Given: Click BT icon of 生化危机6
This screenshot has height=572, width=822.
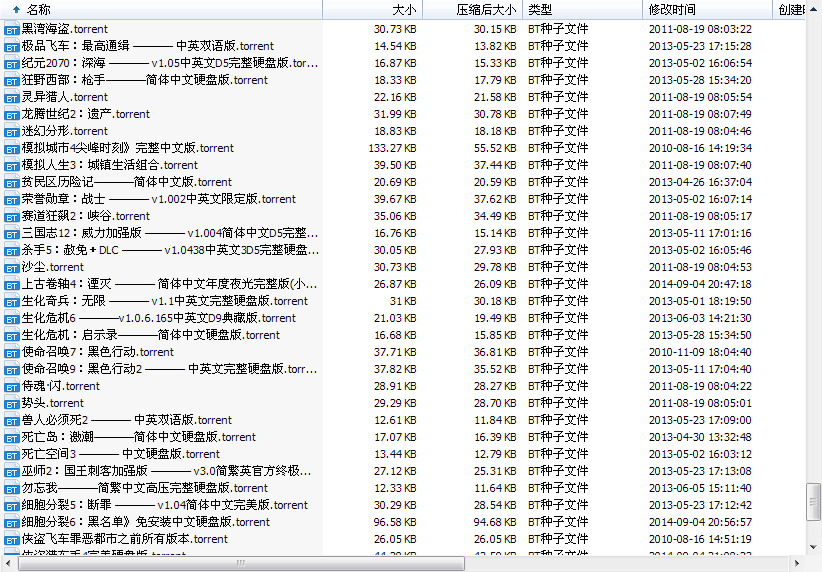Looking at the screenshot, I should coord(12,318).
